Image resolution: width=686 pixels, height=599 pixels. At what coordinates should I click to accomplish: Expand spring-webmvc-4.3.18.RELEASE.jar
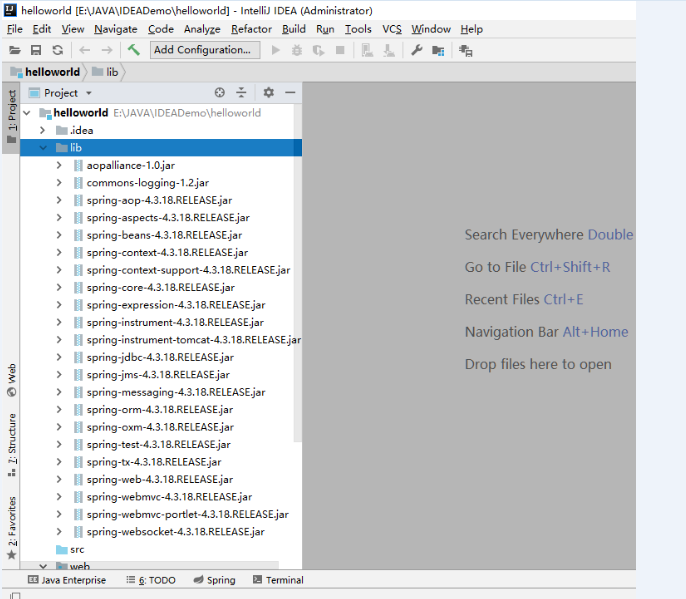coord(59,497)
